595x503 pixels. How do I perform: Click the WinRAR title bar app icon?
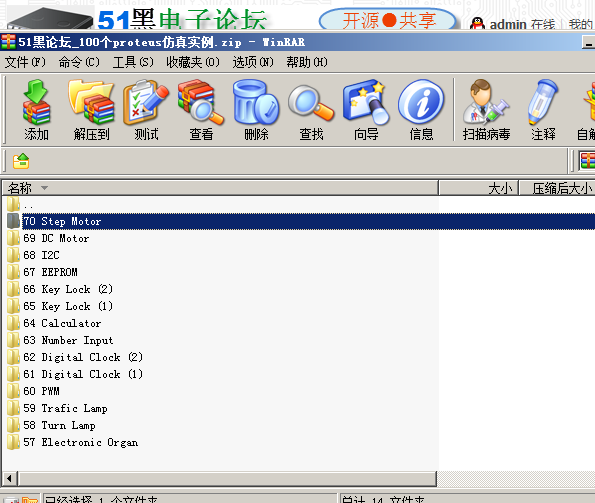(x=8, y=42)
